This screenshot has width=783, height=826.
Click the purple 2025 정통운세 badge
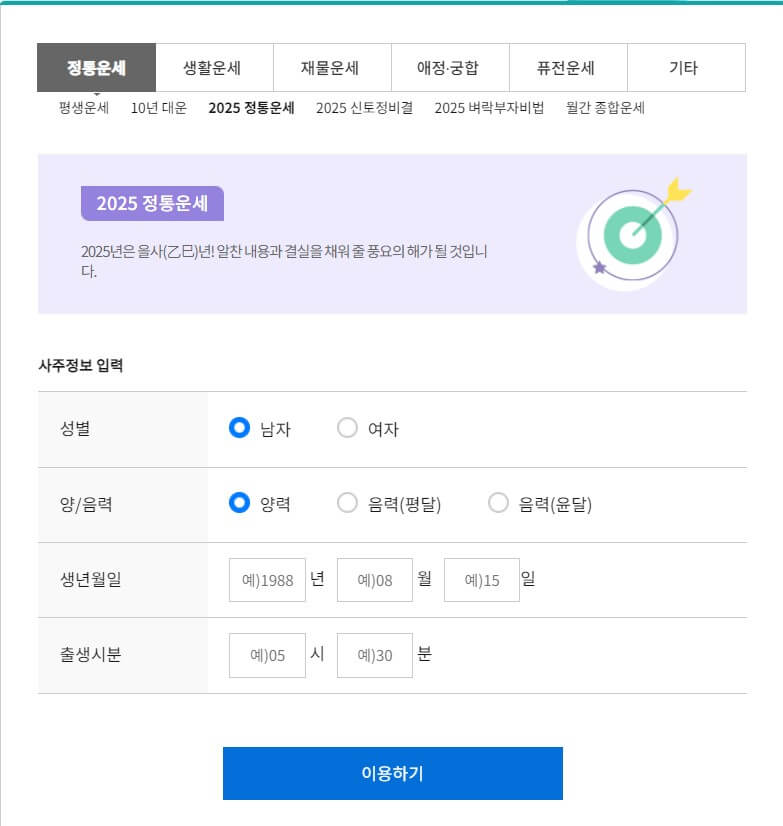pyautogui.click(x=151, y=201)
